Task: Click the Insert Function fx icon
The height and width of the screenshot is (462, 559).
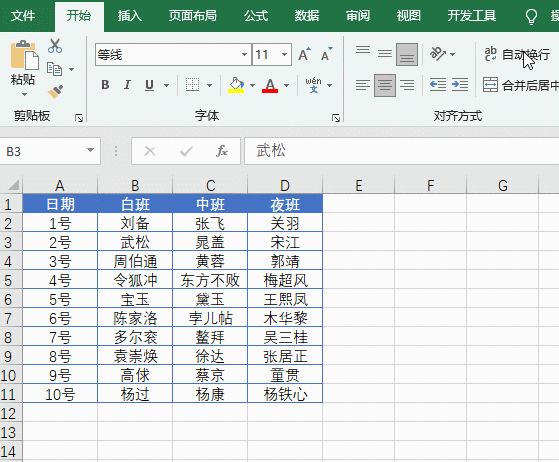Action: [221, 151]
